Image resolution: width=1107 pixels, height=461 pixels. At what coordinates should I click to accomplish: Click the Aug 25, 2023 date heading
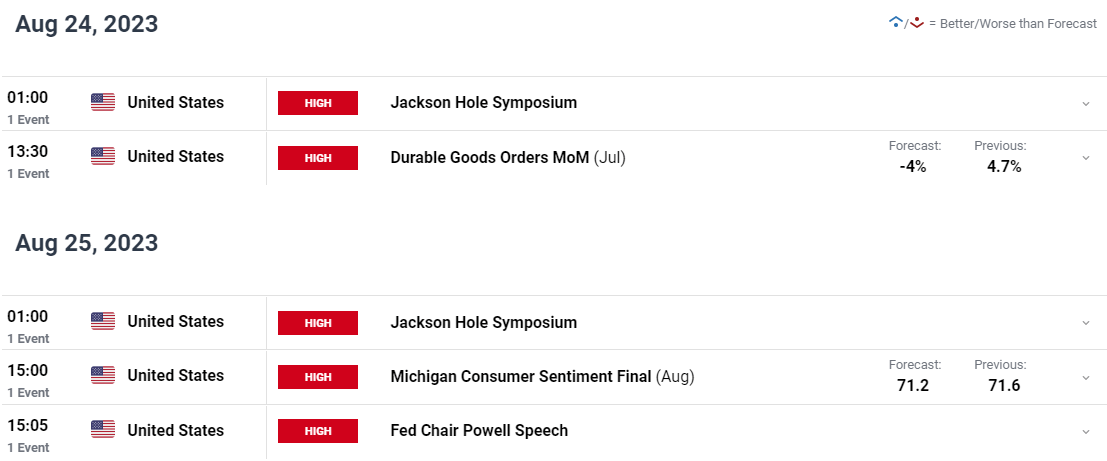[x=87, y=243]
